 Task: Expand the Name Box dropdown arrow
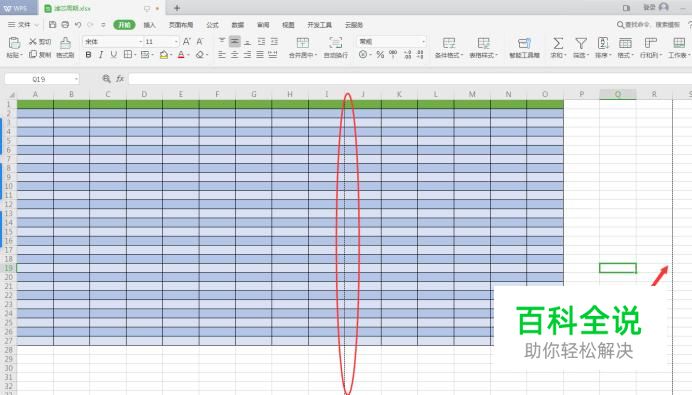coord(76,79)
